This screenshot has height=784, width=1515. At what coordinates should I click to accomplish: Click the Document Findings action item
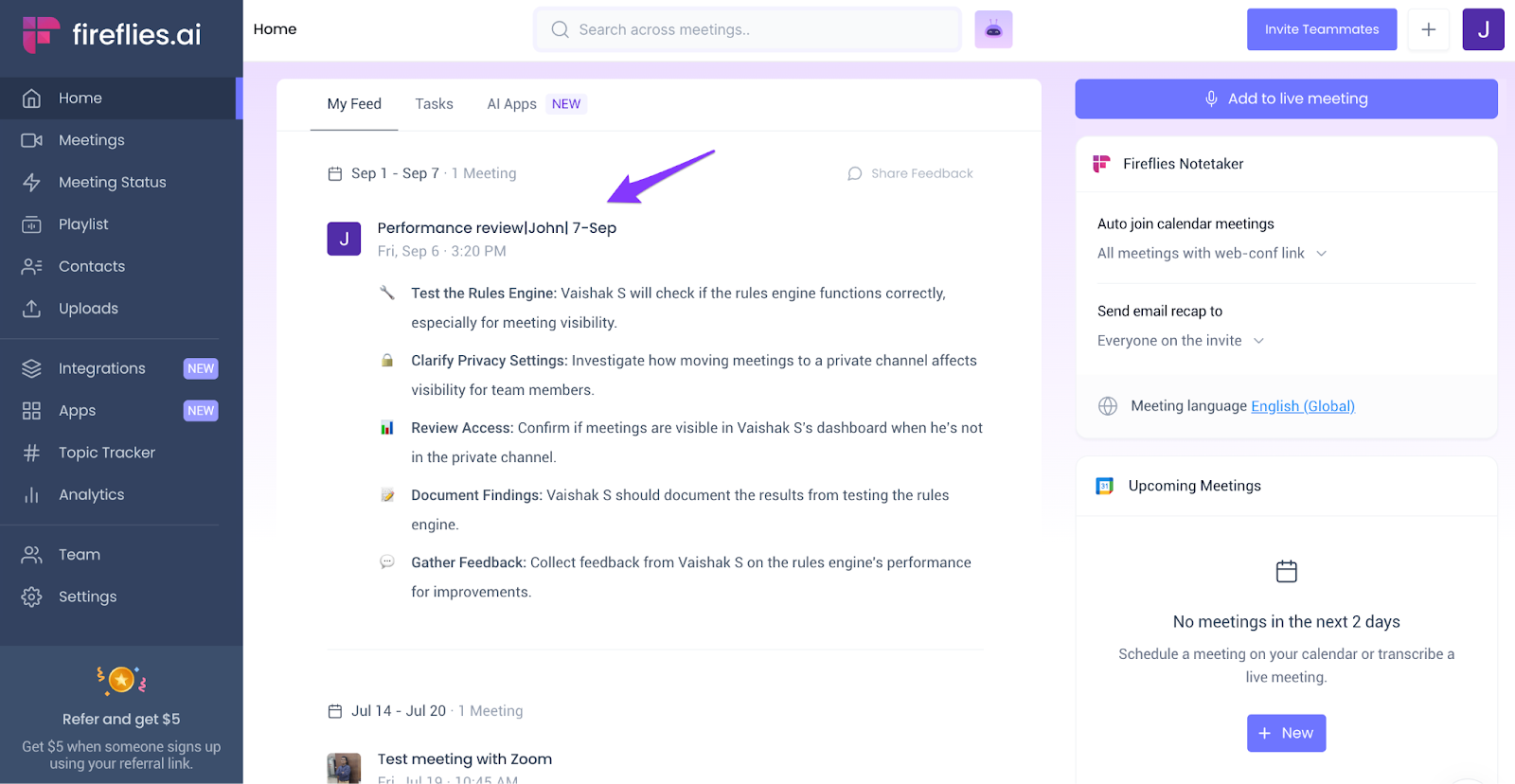(x=680, y=509)
